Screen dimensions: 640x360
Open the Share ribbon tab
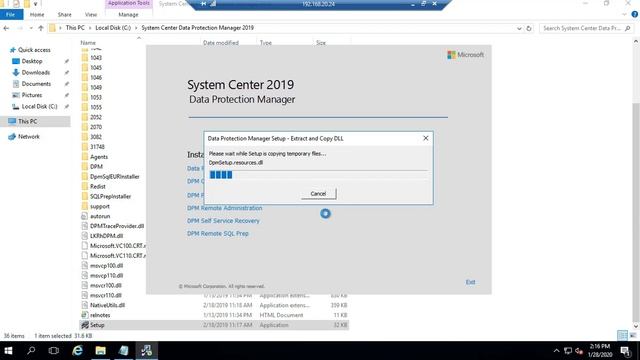tap(64, 14)
